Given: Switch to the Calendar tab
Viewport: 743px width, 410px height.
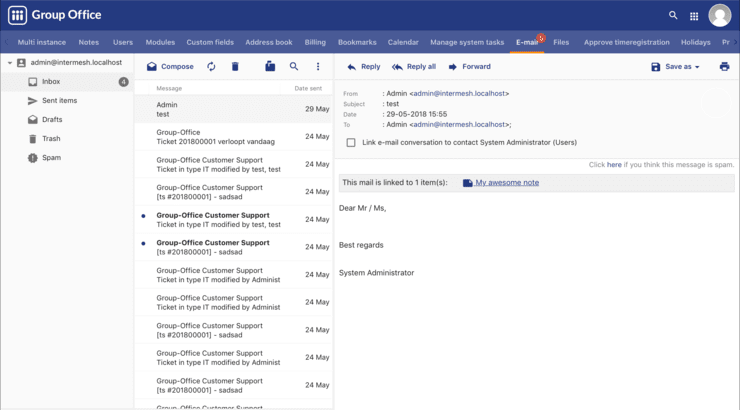Looking at the screenshot, I should 403,42.
